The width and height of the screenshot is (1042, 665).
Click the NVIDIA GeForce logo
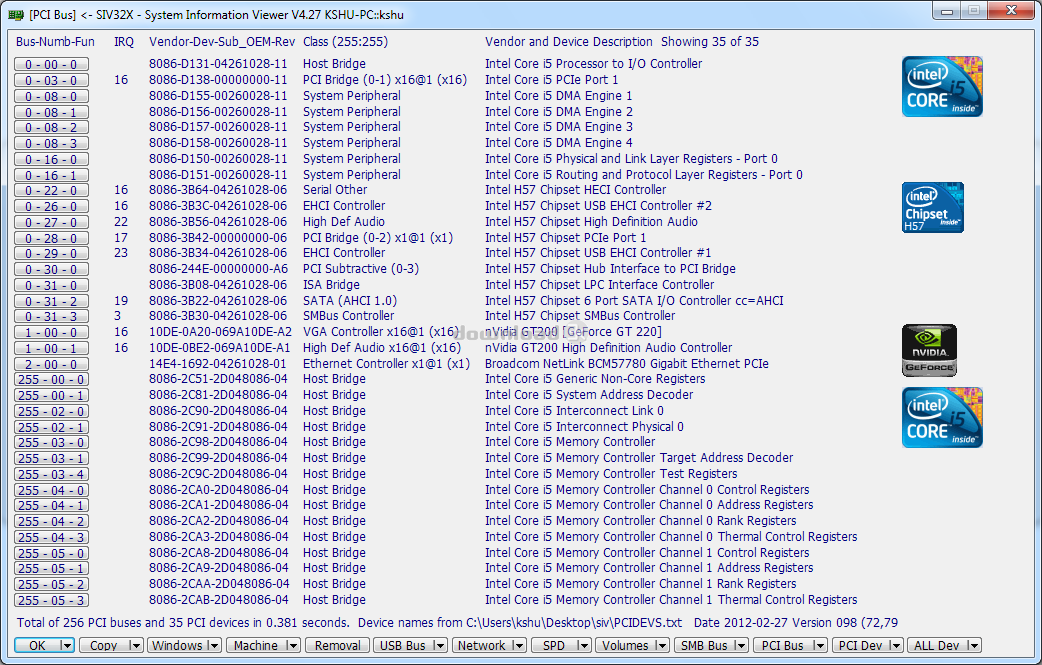point(929,350)
